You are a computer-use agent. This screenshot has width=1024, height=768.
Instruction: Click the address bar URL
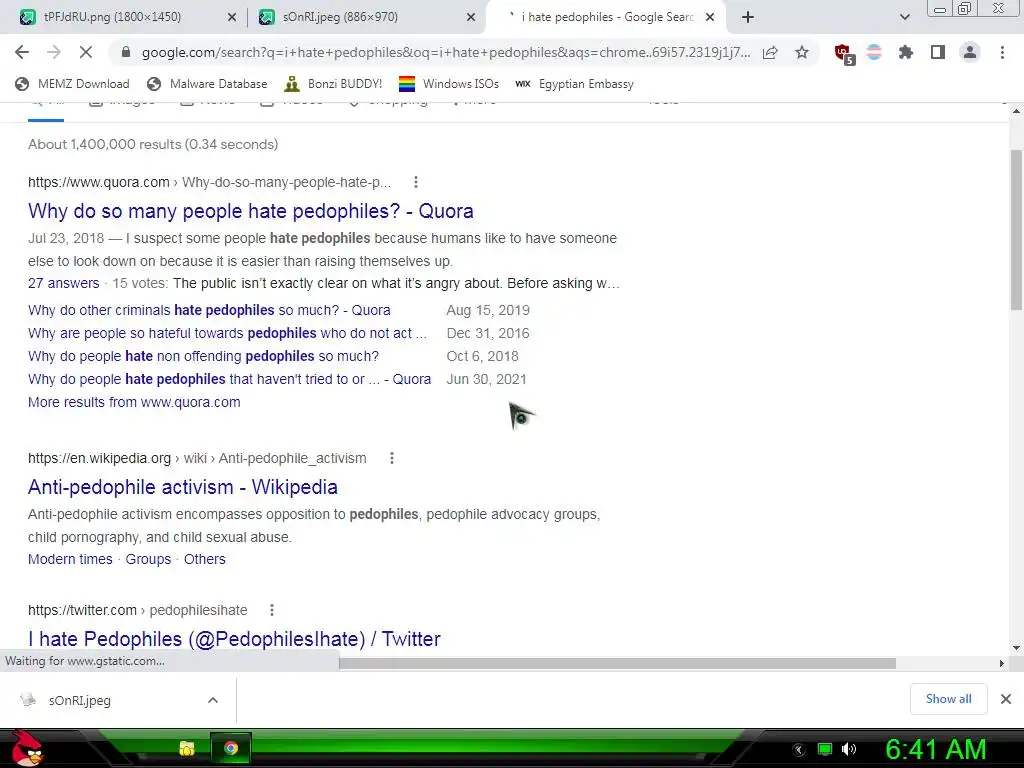click(446, 52)
